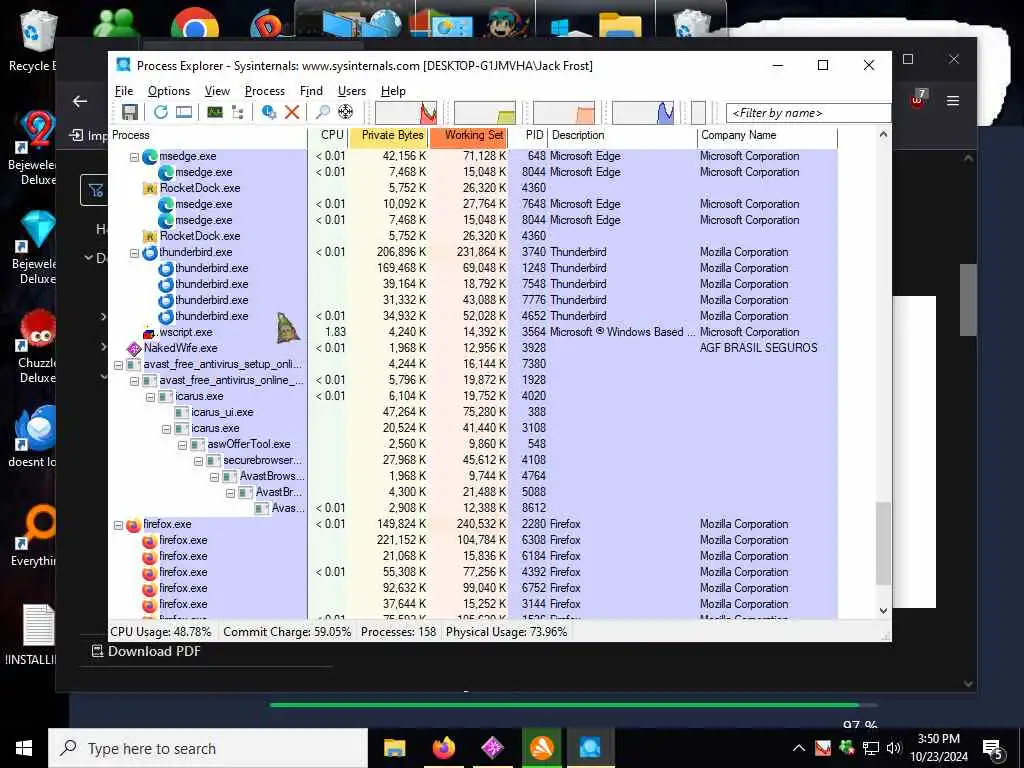Click Download PDF in the background window
The height and width of the screenshot is (768, 1024).
pyautogui.click(x=146, y=652)
